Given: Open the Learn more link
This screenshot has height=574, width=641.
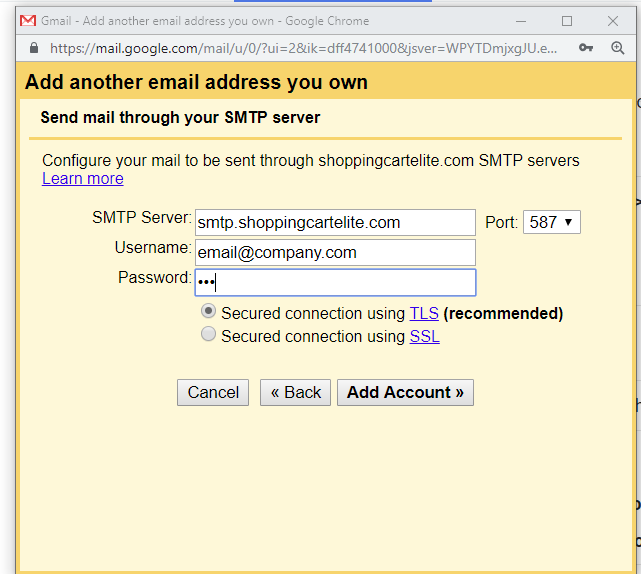Looking at the screenshot, I should (x=83, y=179).
